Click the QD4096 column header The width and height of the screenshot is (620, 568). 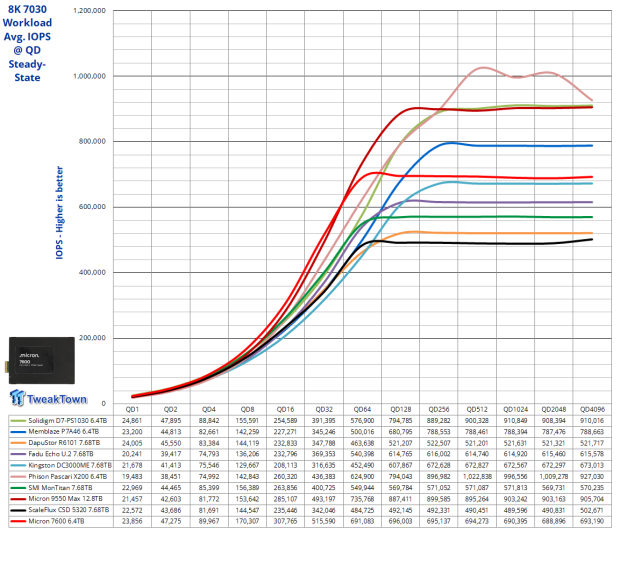pyautogui.click(x=592, y=409)
